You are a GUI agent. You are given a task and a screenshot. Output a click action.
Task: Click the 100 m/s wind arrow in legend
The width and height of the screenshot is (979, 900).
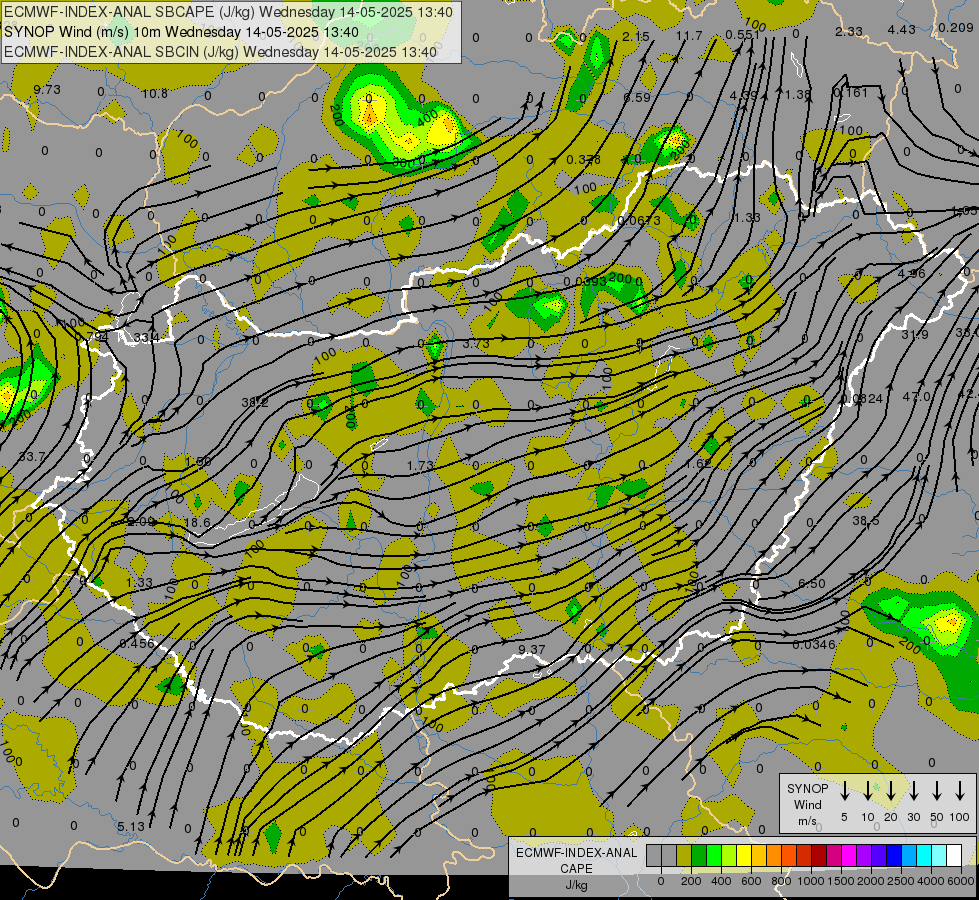(x=960, y=791)
